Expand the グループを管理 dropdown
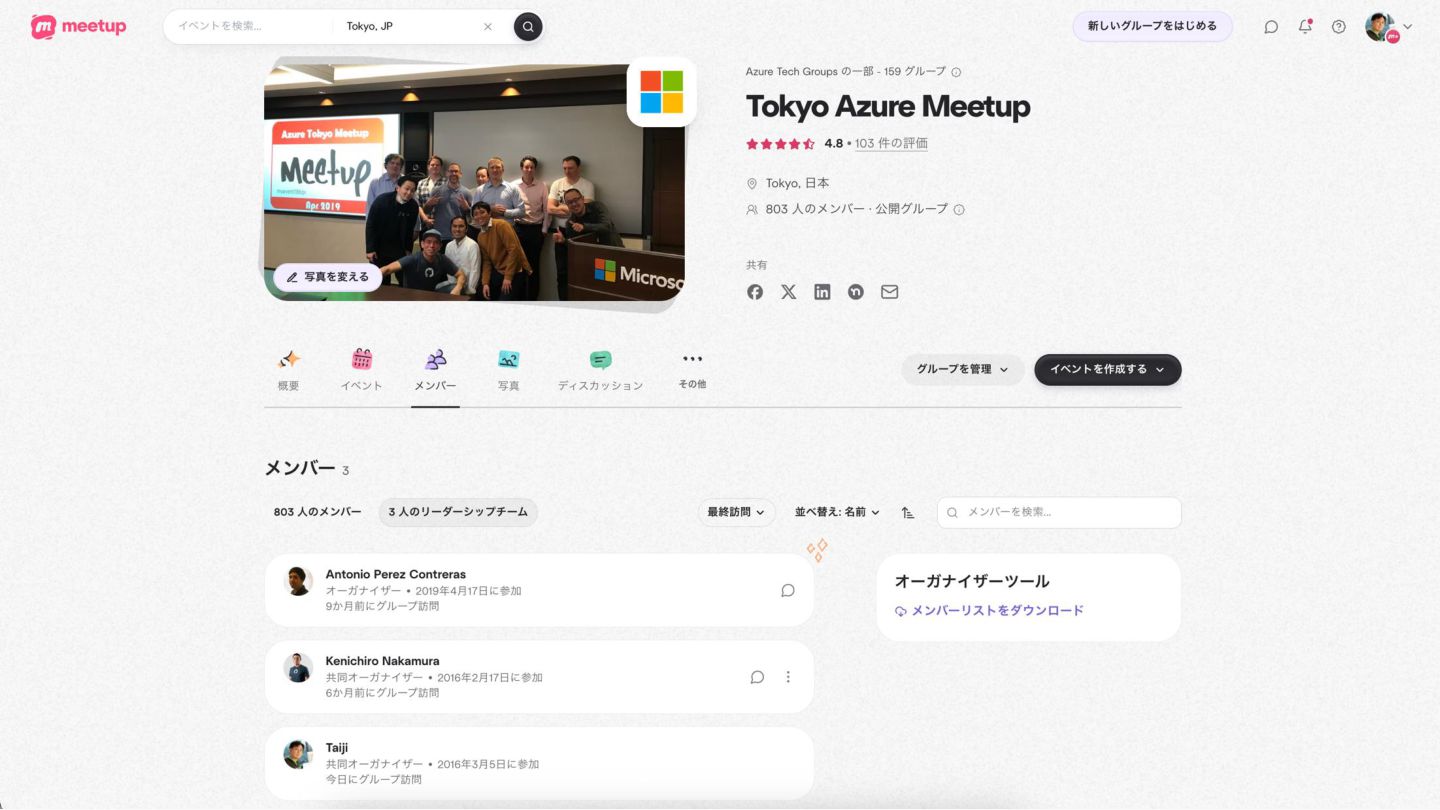Image resolution: width=1440 pixels, height=810 pixels. pyautogui.click(x=963, y=370)
